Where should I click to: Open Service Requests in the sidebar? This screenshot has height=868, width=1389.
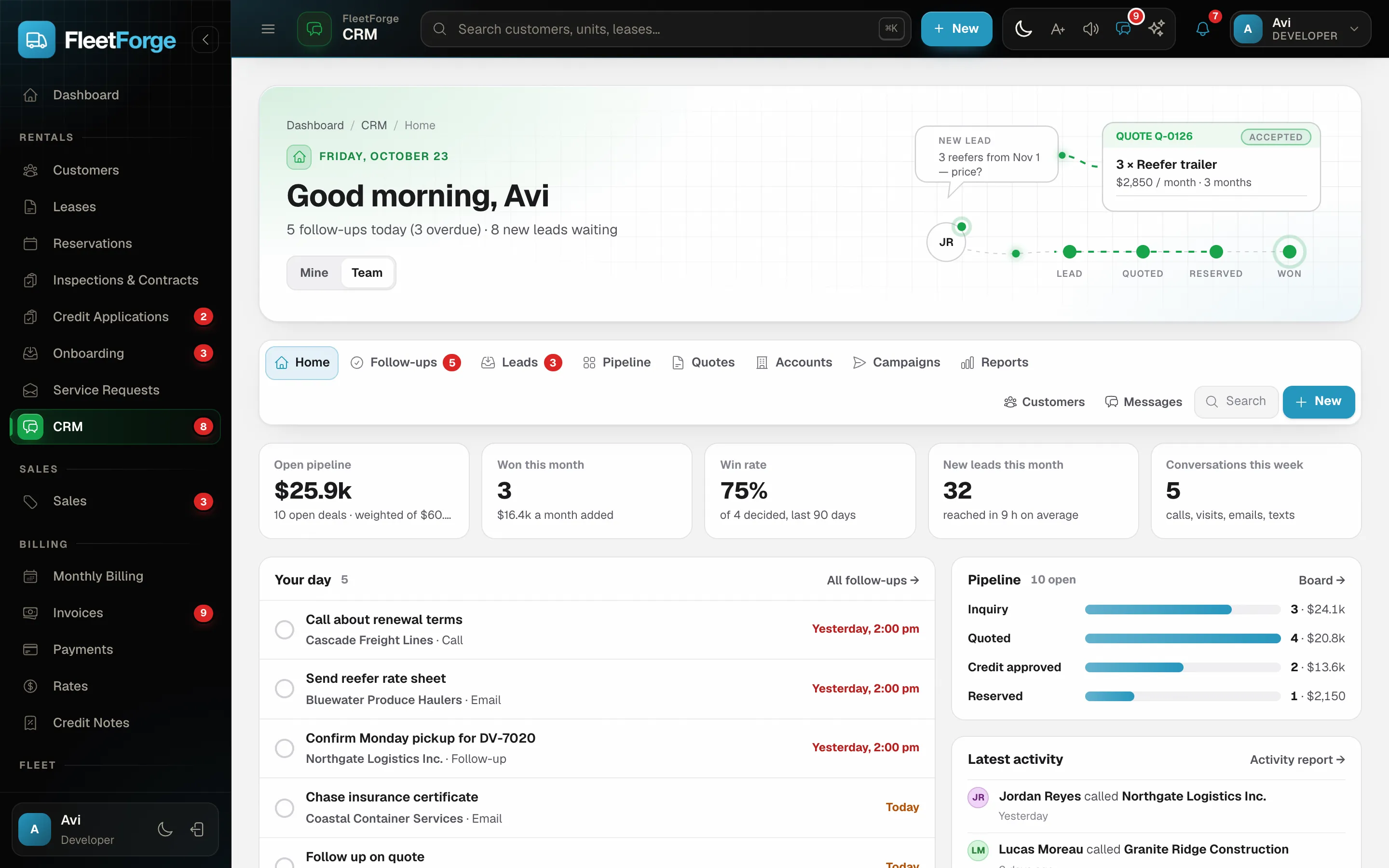[115, 391]
